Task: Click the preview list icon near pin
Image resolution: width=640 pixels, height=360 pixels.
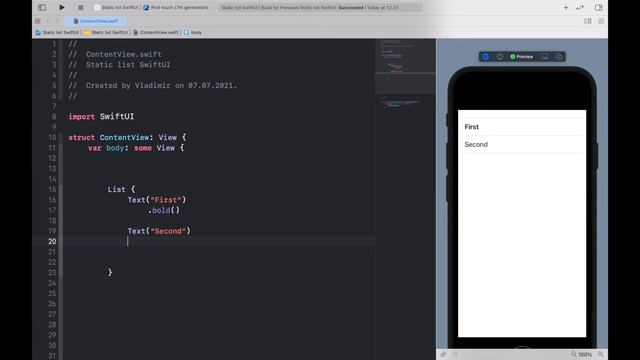Action: [x=455, y=355]
